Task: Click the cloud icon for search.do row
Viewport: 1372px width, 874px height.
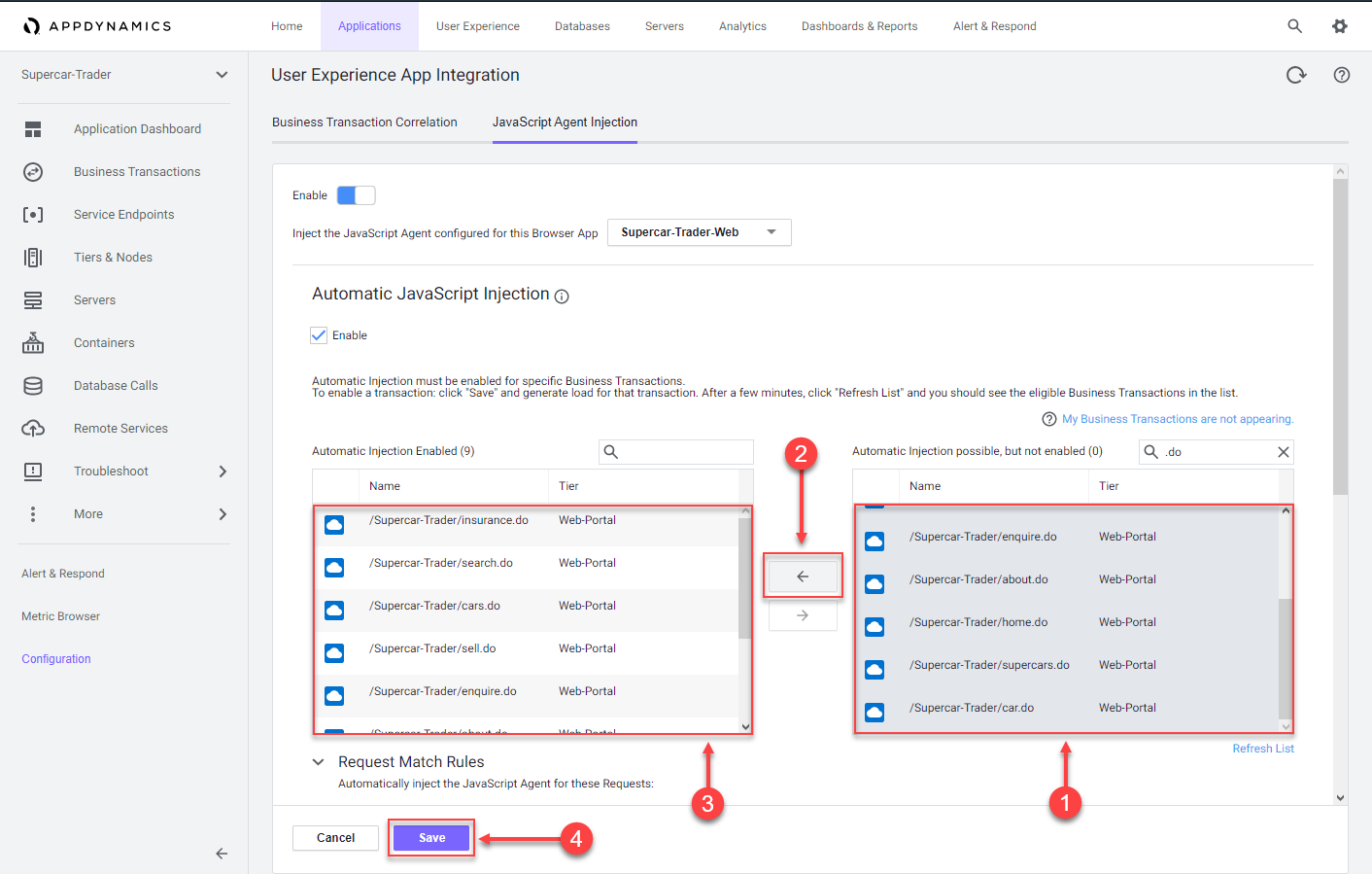Action: point(334,568)
